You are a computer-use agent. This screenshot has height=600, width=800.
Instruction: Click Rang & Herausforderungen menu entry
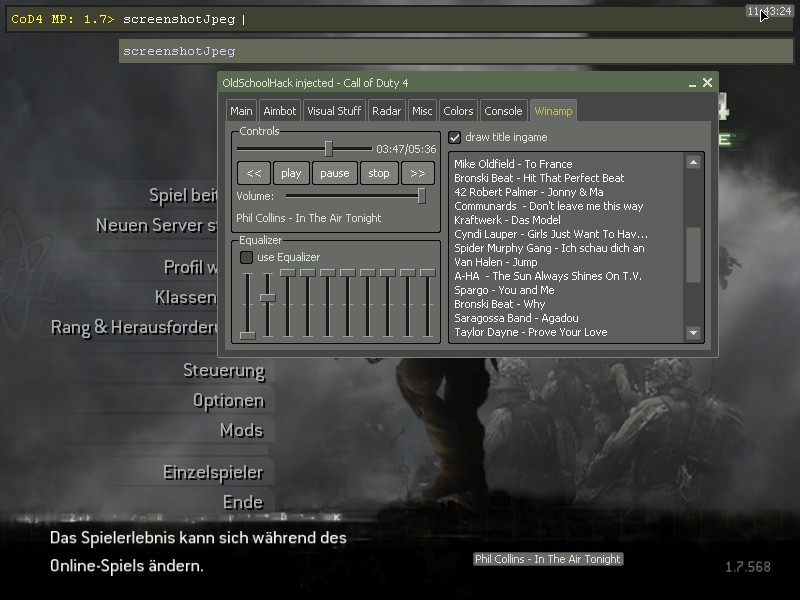[x=134, y=327]
